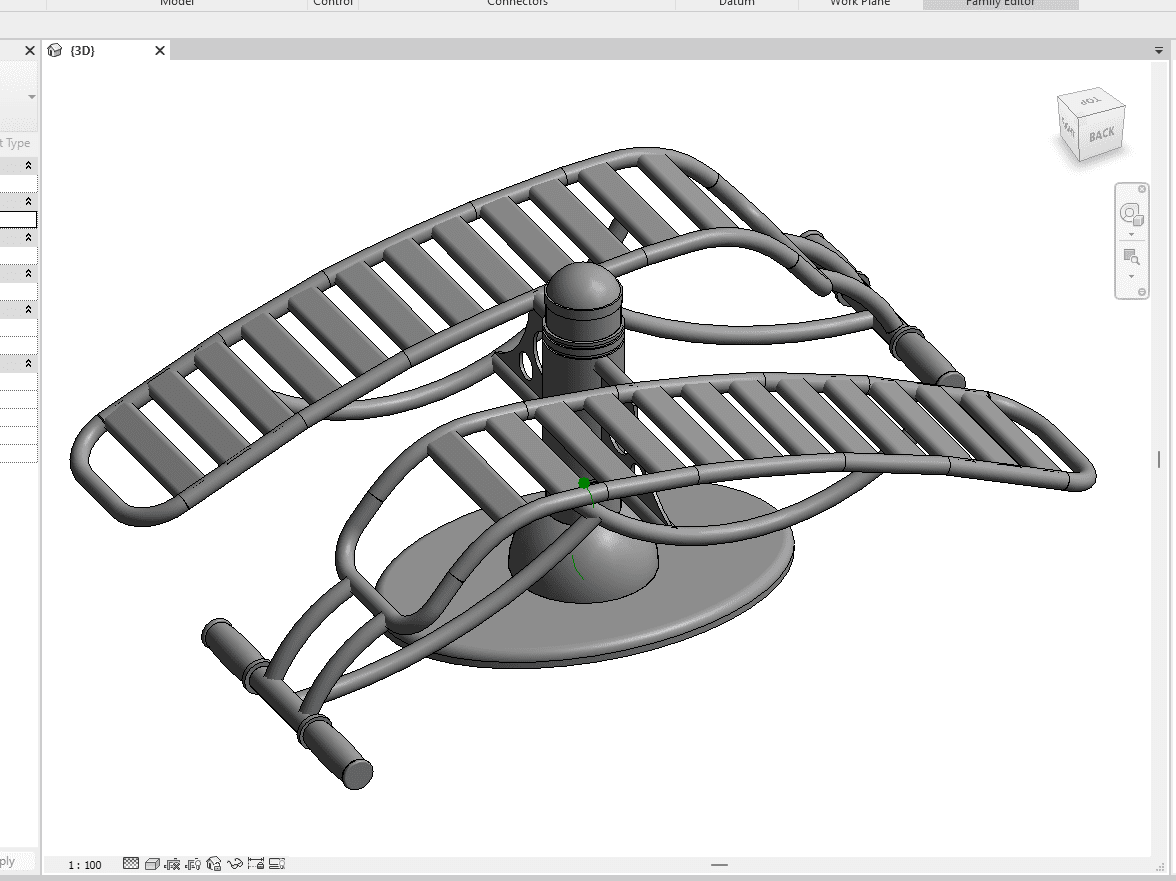Toggle Show Crop Region lightbulb icon
Image resolution: width=1176 pixels, height=881 pixels.
coord(194,864)
